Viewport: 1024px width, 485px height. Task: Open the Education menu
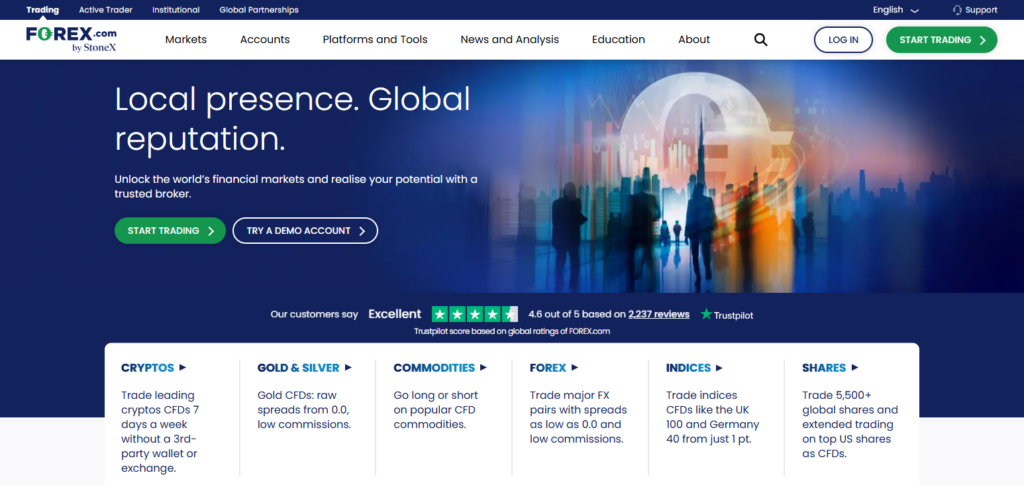point(618,39)
